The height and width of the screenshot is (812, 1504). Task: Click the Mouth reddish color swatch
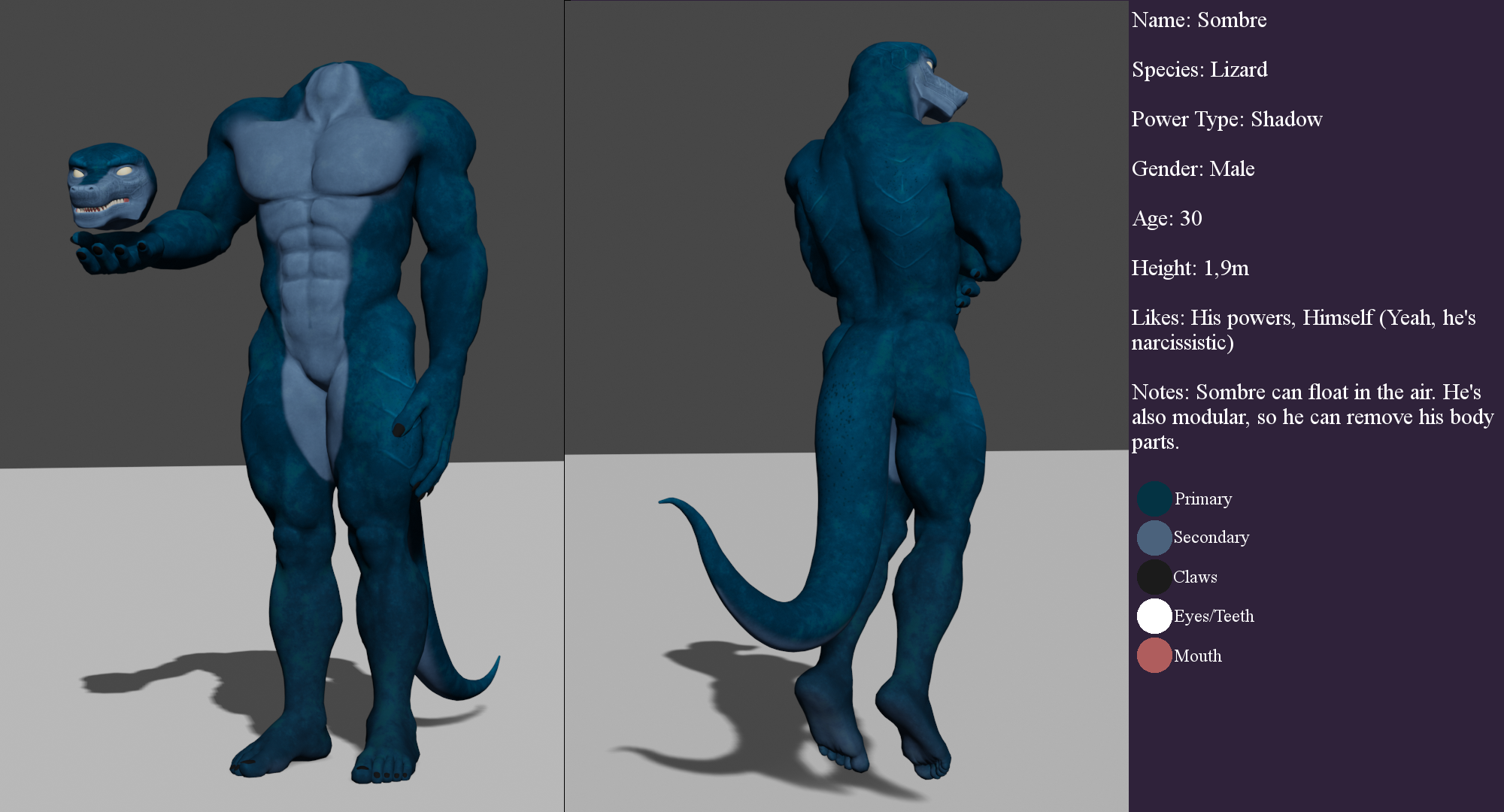tap(1154, 655)
